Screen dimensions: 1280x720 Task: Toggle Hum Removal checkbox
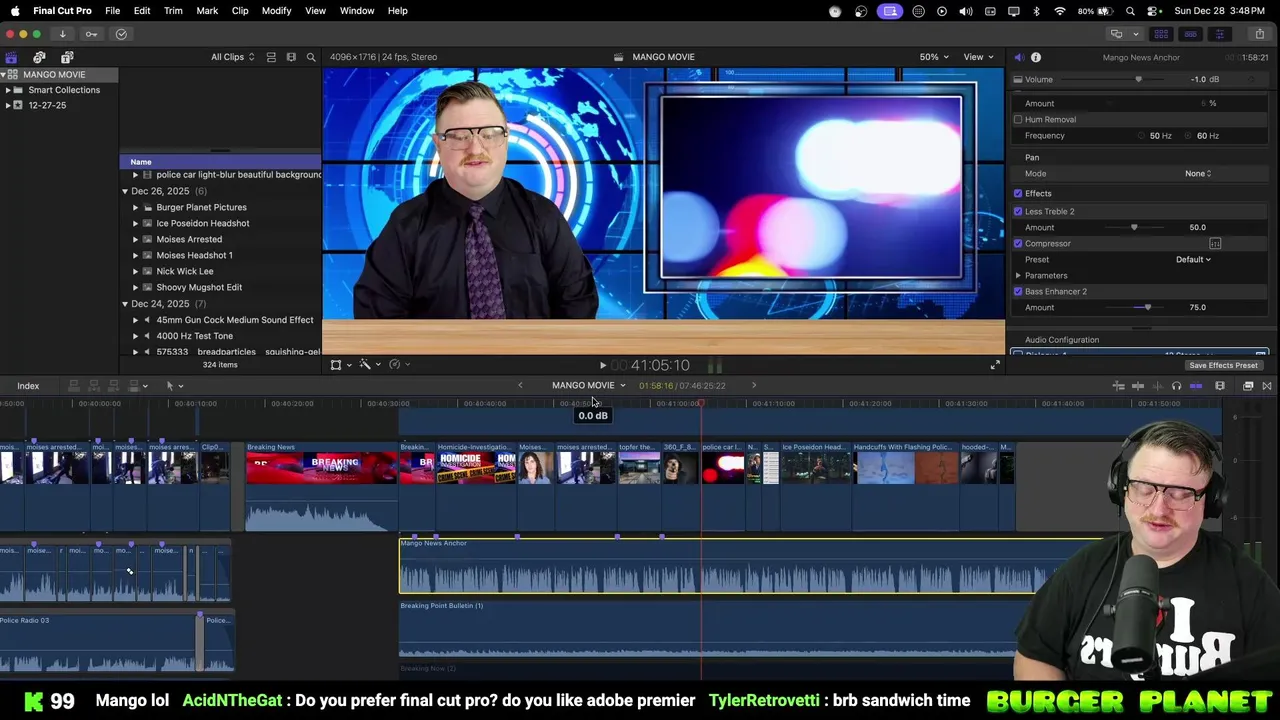pos(1018,120)
